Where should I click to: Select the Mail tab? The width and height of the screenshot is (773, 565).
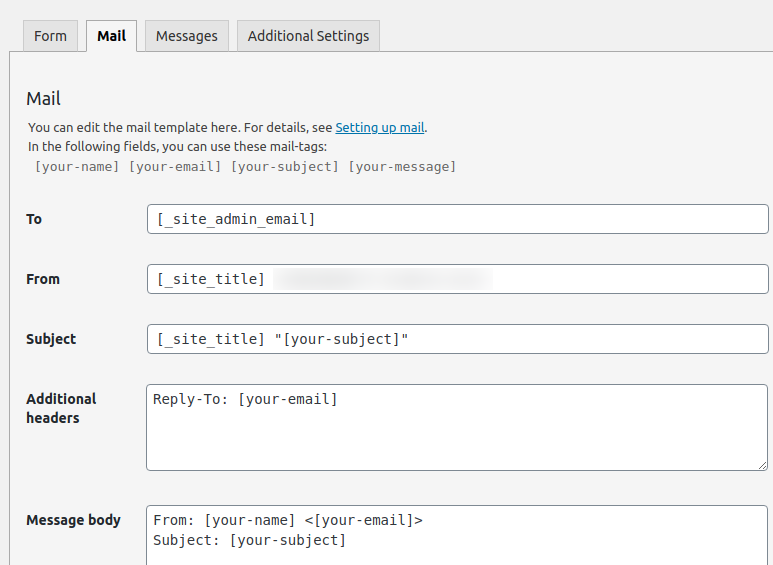click(x=111, y=36)
